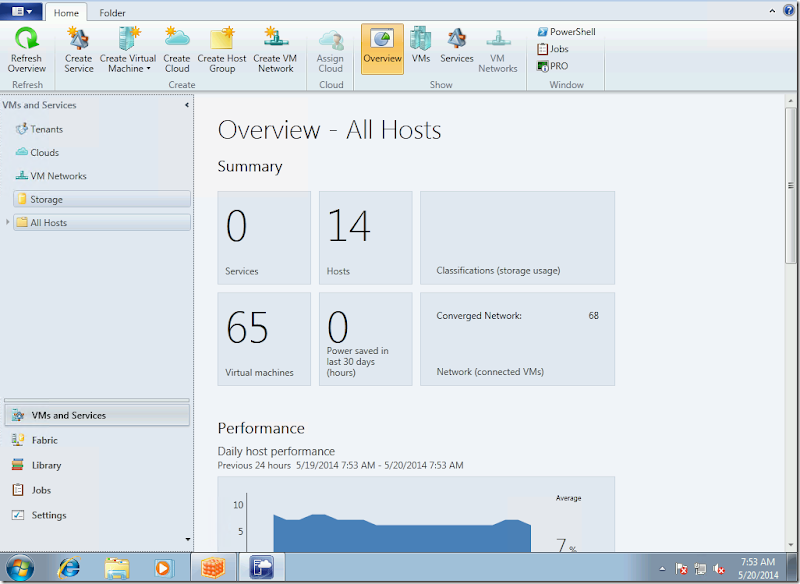Select the All Hosts folder

pos(102,223)
